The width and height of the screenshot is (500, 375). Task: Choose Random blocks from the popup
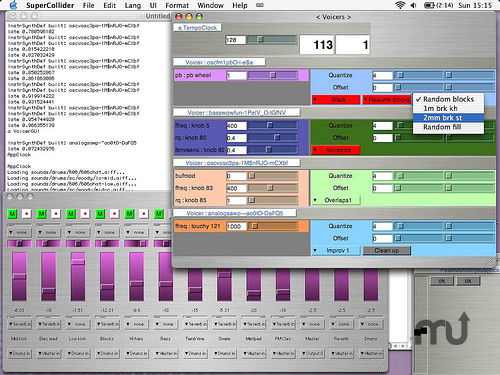point(448,99)
